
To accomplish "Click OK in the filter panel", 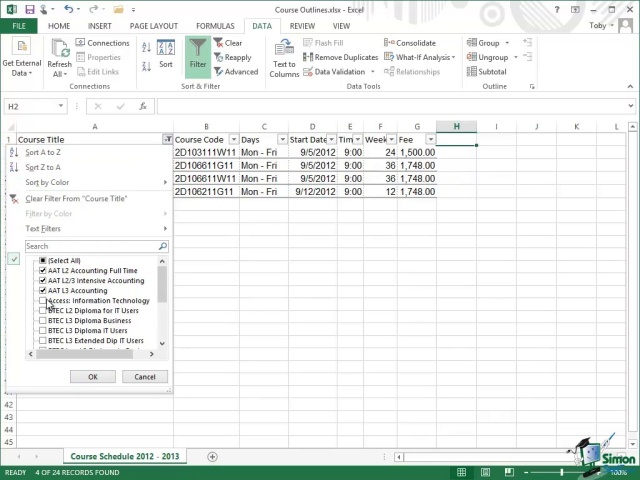I will pos(93,377).
